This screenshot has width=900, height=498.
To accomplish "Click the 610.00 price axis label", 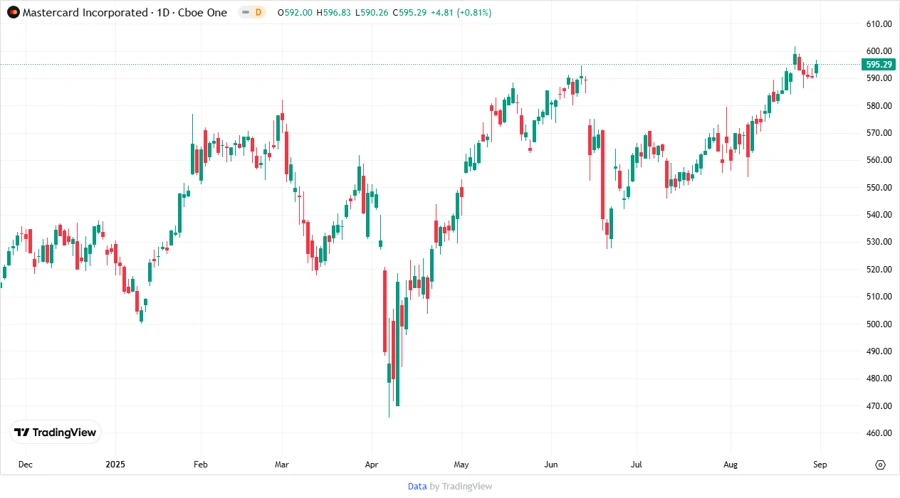I will pos(879,24).
